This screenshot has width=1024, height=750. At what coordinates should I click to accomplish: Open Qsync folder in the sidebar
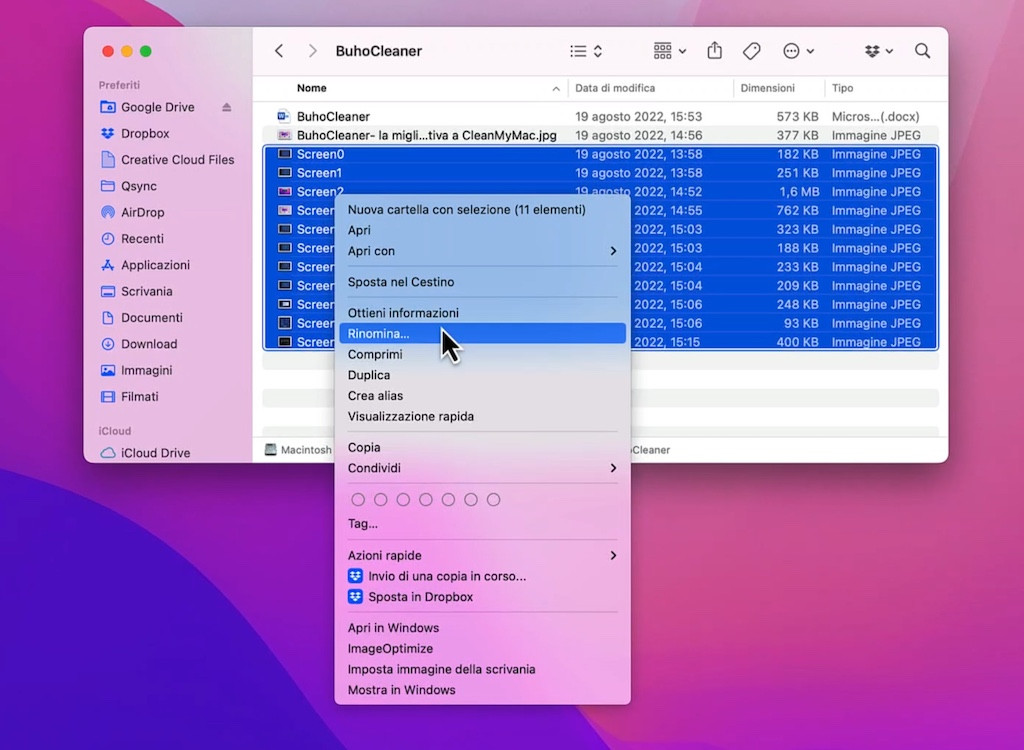point(138,186)
